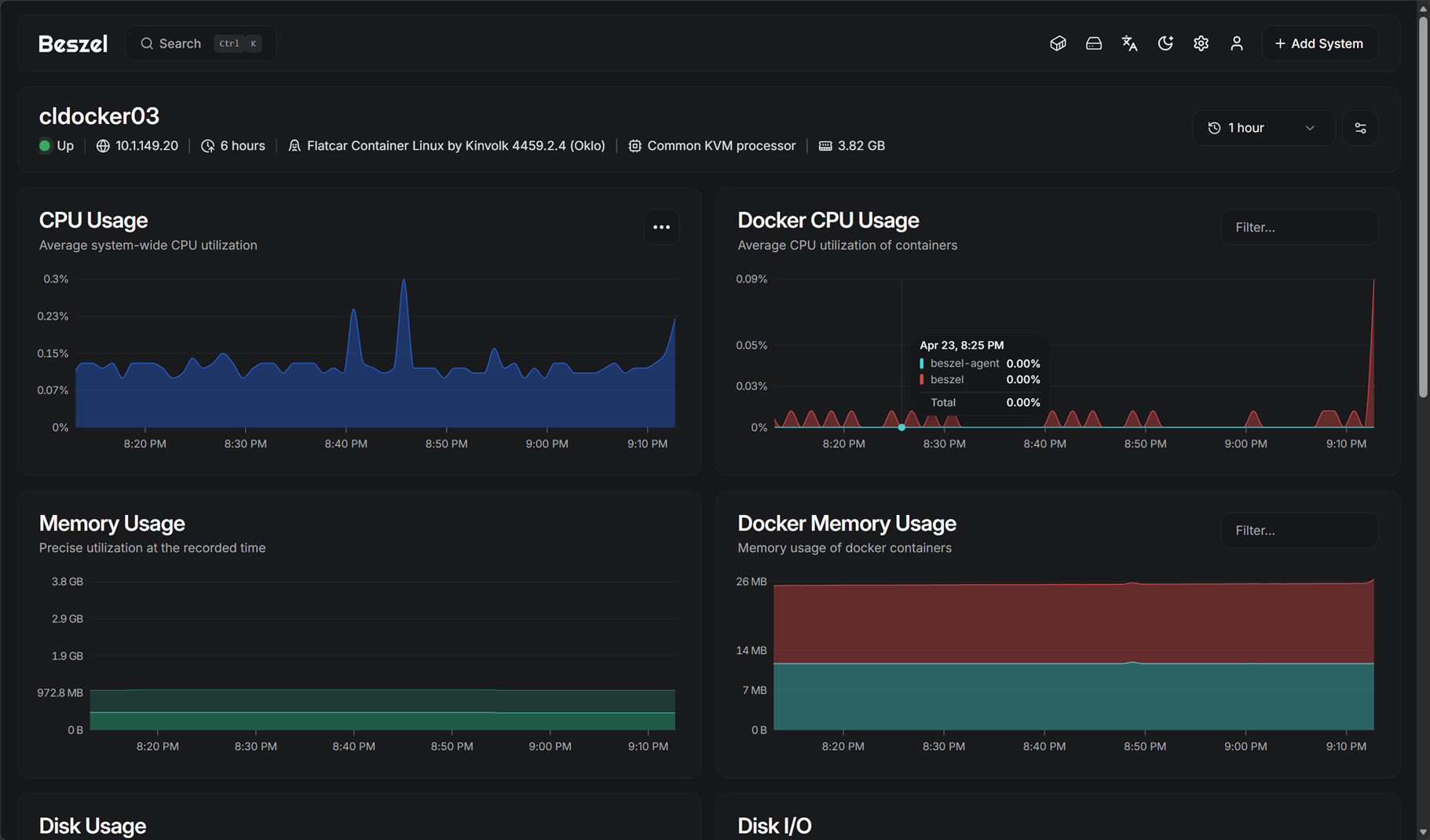Click the 8:25 PM data point marker
1430x840 pixels.
[902, 427]
